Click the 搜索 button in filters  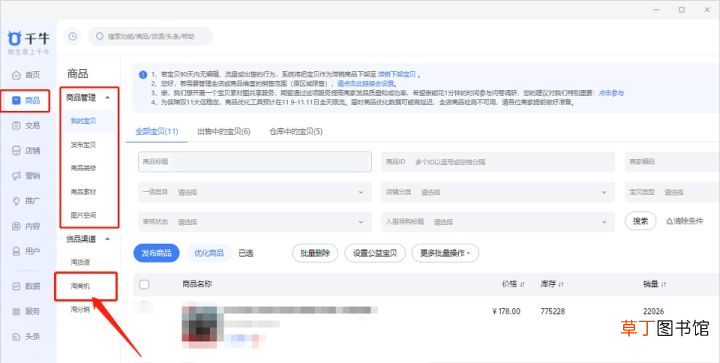pyautogui.click(x=641, y=221)
